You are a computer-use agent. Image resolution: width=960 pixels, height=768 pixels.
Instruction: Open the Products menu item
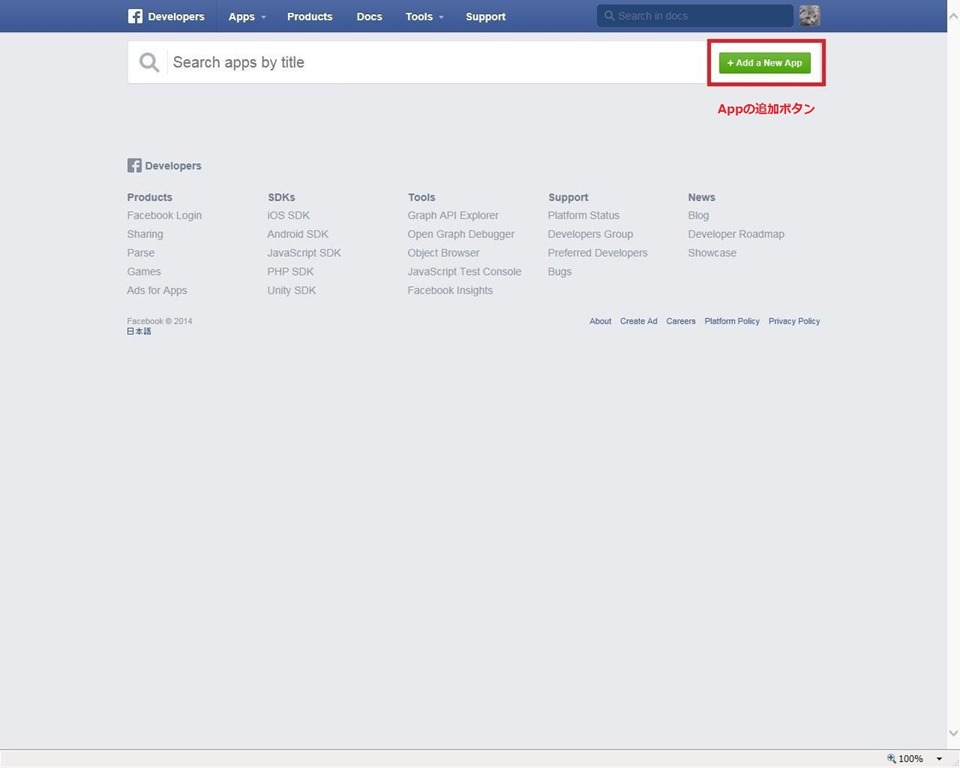(310, 17)
